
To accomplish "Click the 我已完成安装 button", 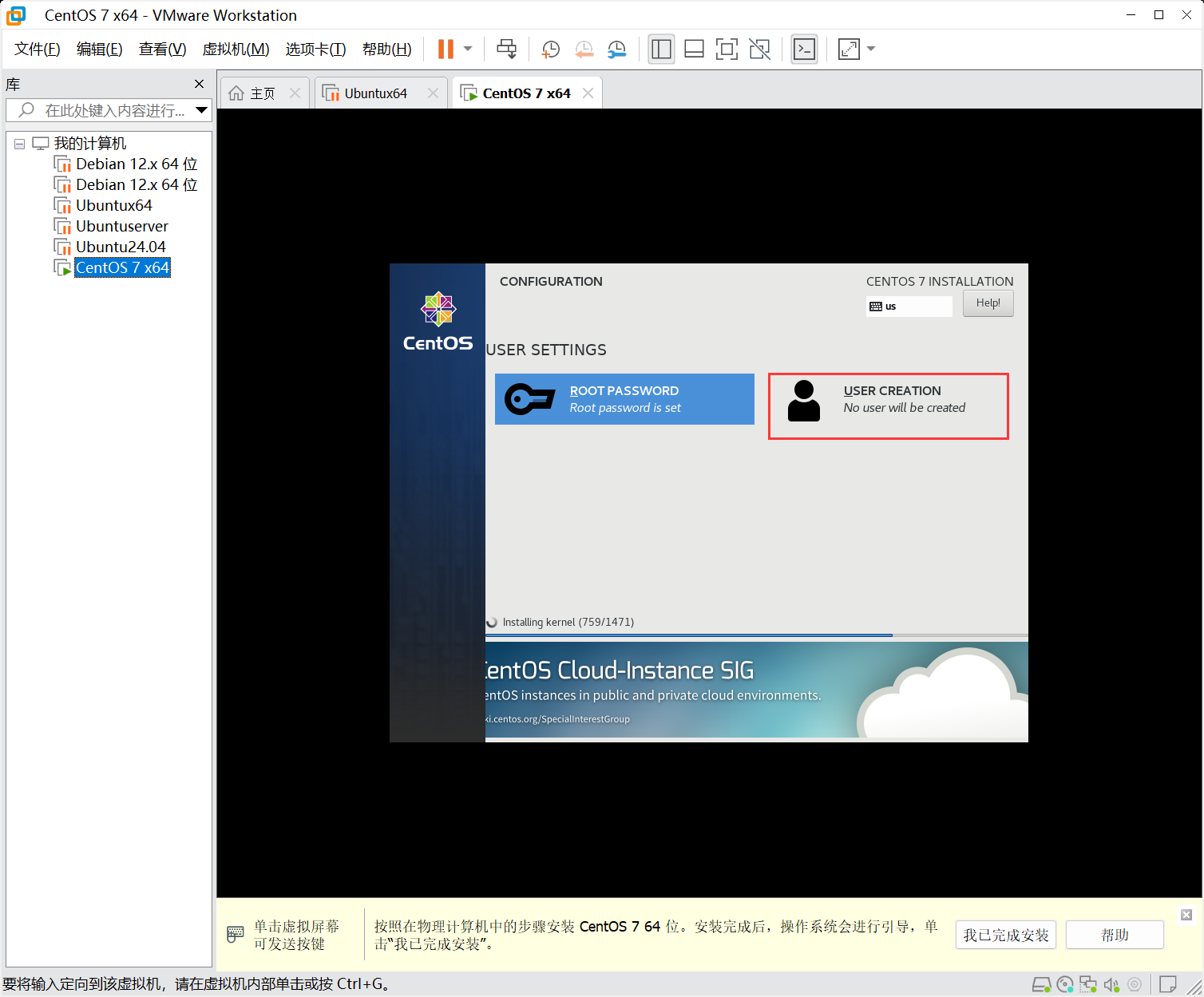I will tap(1006, 935).
